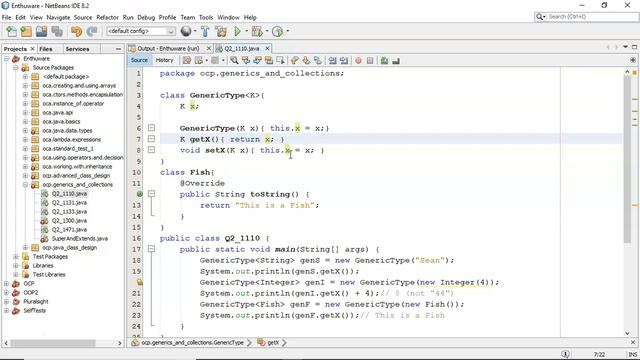640x360 pixels.
Task: Click the Last Edit icon in editor toolbar
Action: pyautogui.click(x=187, y=60)
